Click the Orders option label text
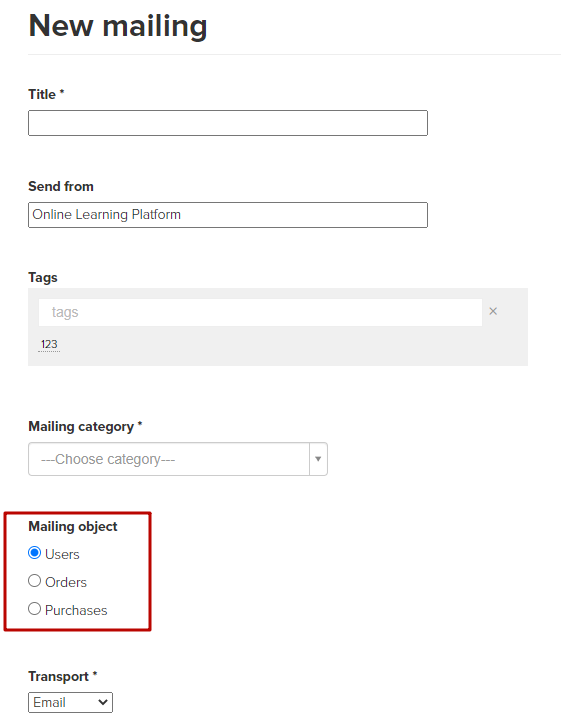Viewport: 561px width, 720px height. pyautogui.click(x=66, y=582)
